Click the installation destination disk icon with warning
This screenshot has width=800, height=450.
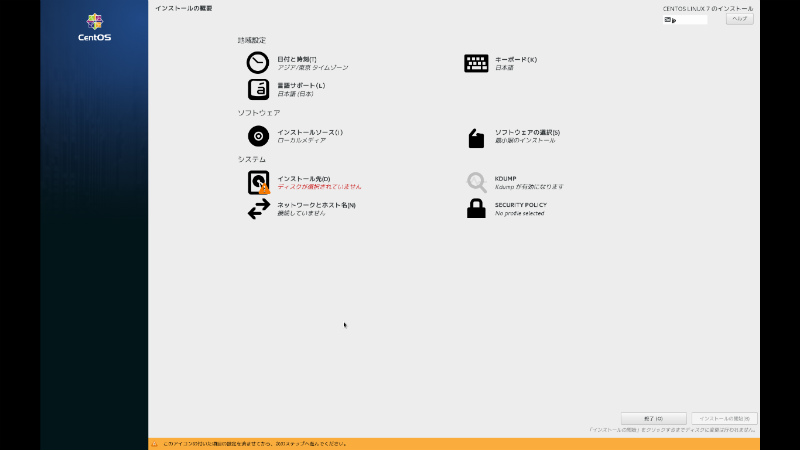tap(259, 182)
